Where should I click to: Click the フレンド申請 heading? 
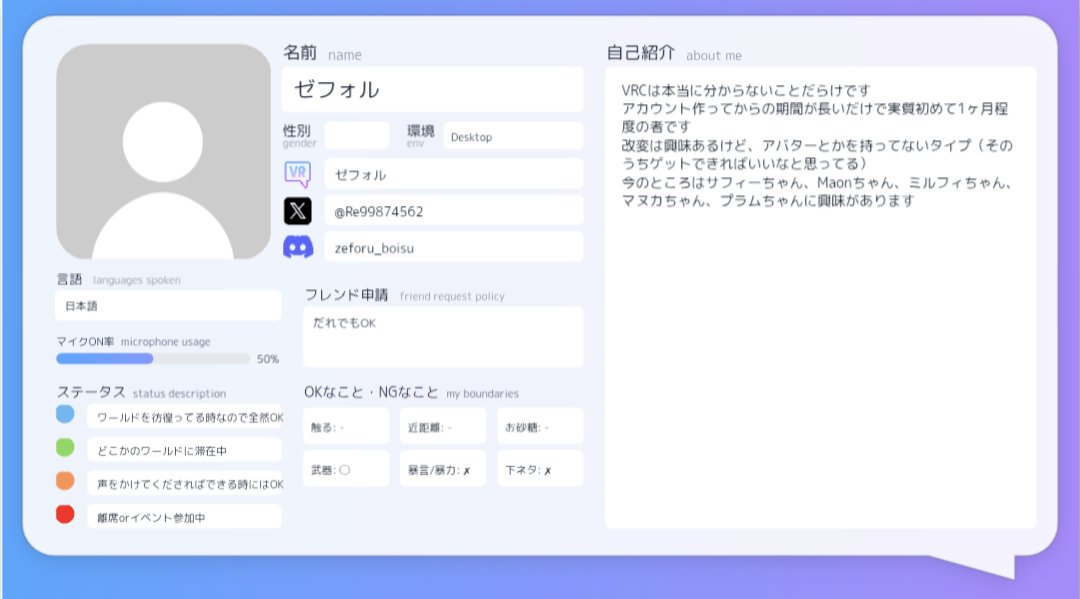click(346, 295)
